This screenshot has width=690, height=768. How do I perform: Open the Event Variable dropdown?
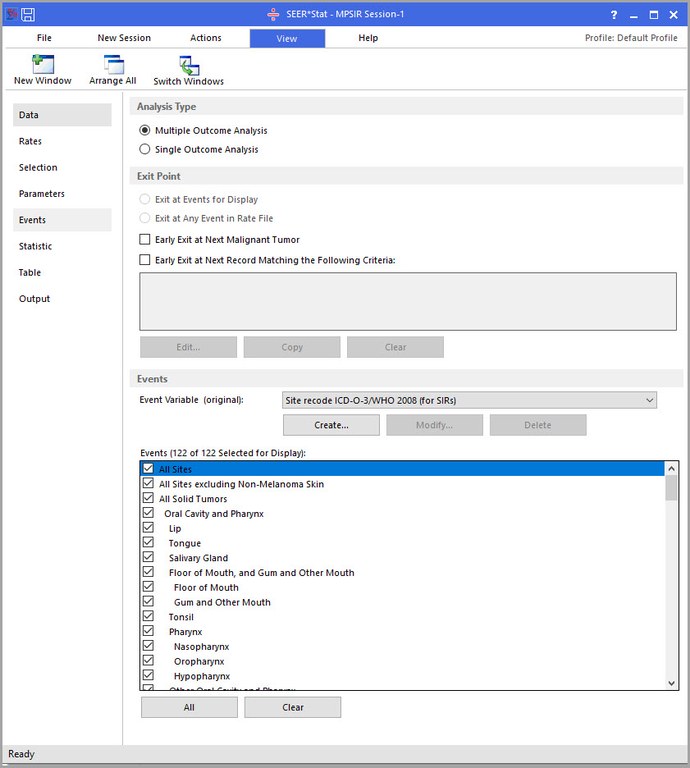point(470,400)
